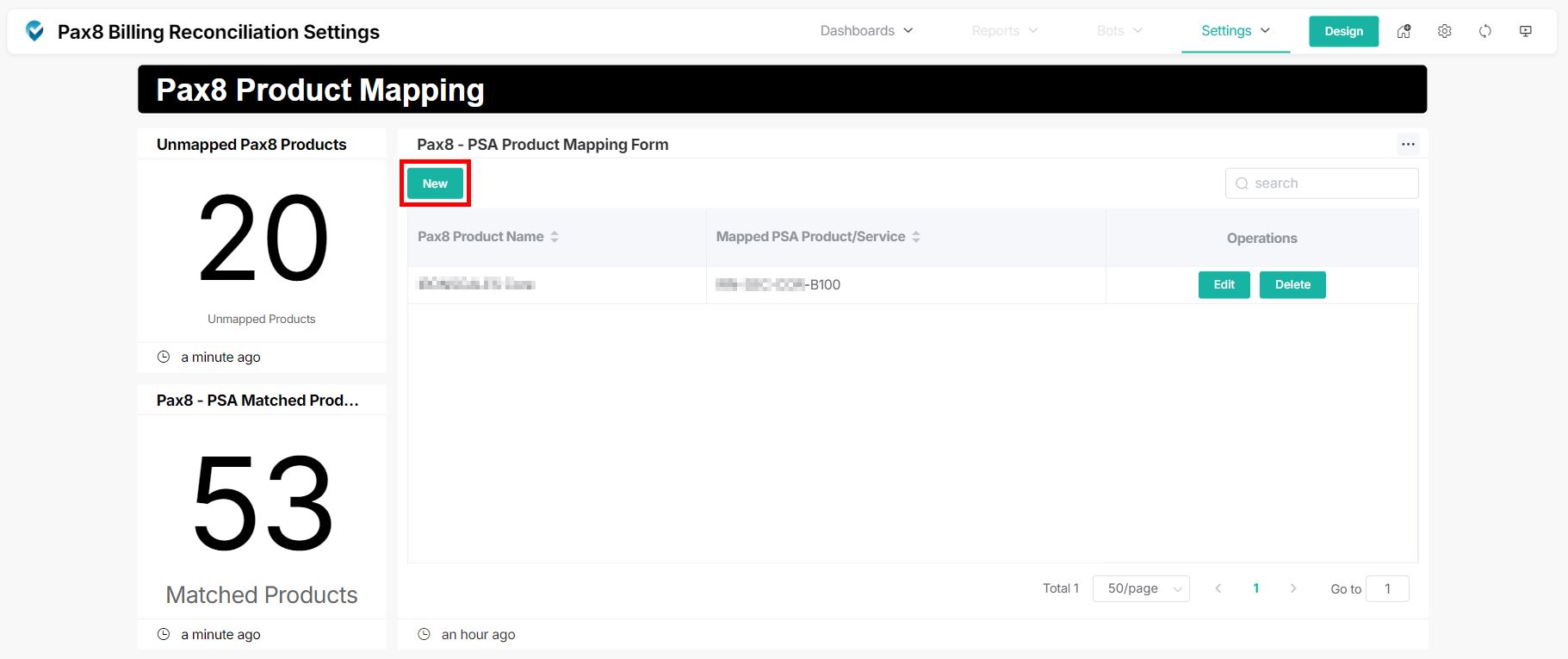Screen dimensions: 1568x659
Task: Sort by Pax8 Product Name column
Action: click(x=555, y=237)
